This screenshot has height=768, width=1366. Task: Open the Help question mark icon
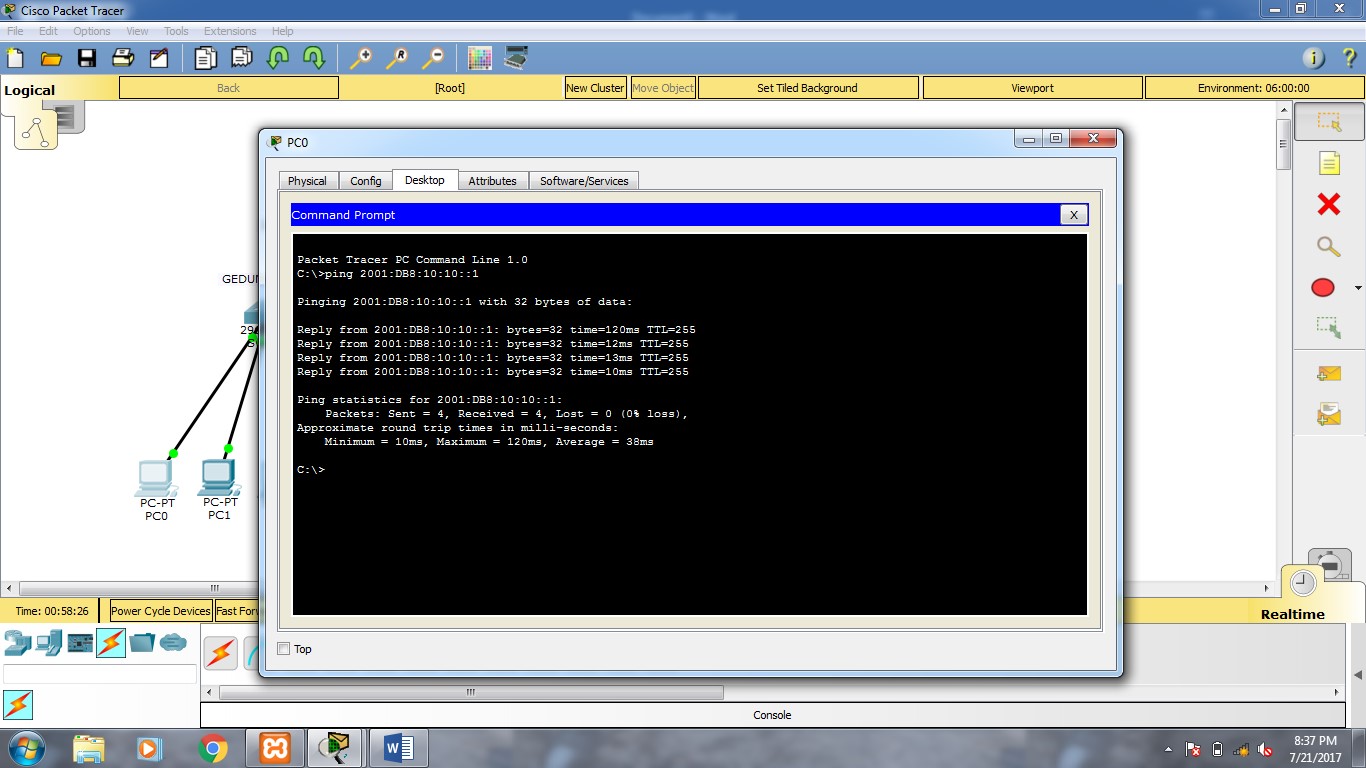(1349, 58)
